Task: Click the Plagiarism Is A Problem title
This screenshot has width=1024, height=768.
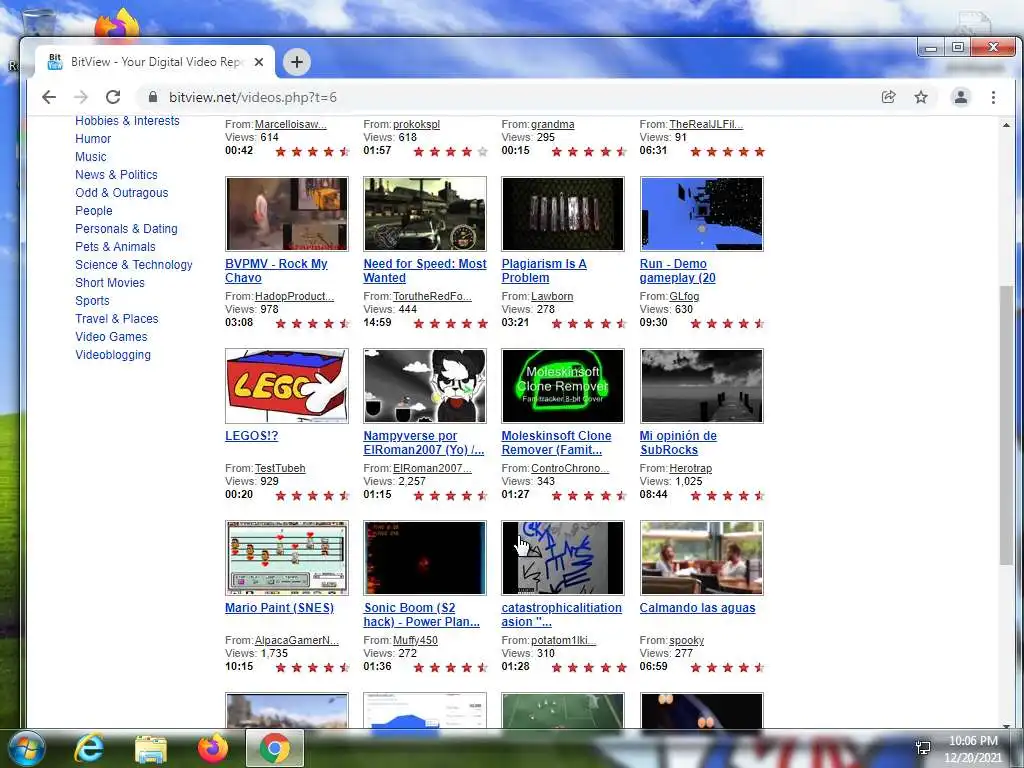Action: pos(544,270)
